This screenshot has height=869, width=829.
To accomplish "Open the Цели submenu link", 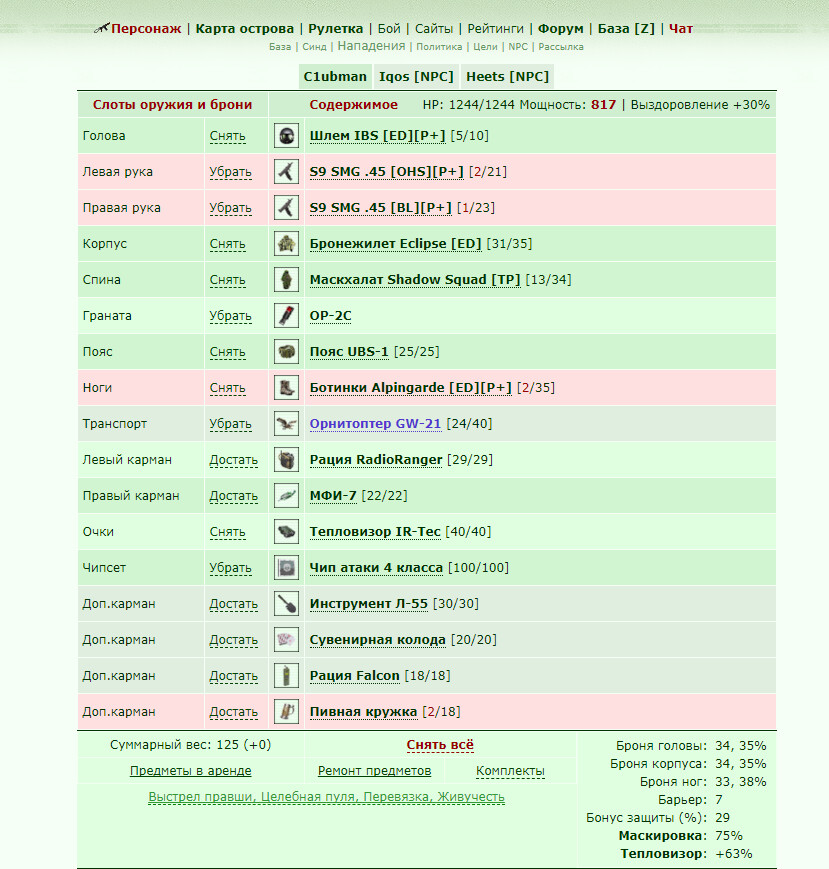I will (x=485, y=47).
